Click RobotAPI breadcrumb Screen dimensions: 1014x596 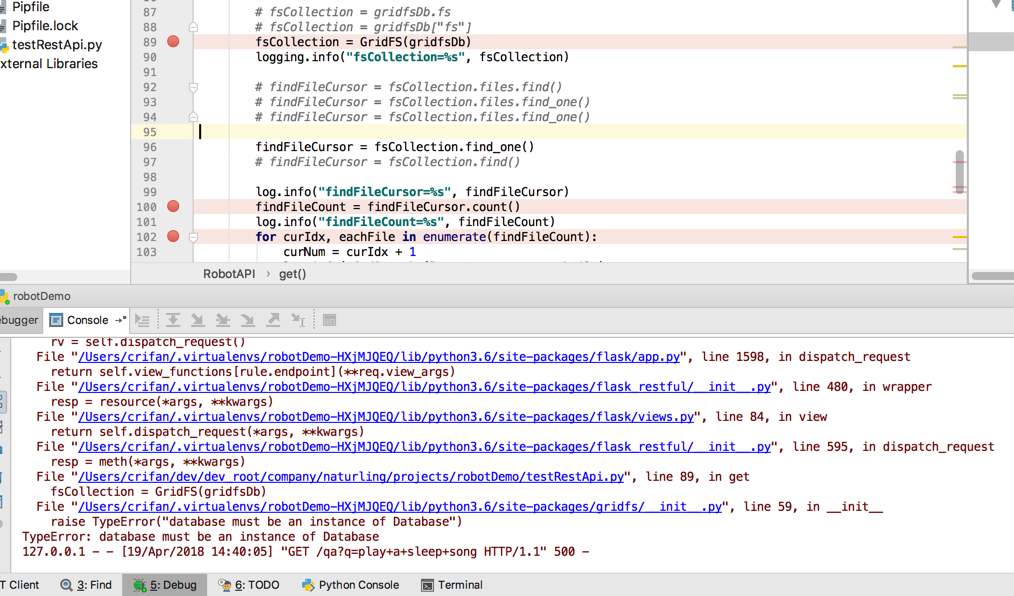[x=229, y=274]
